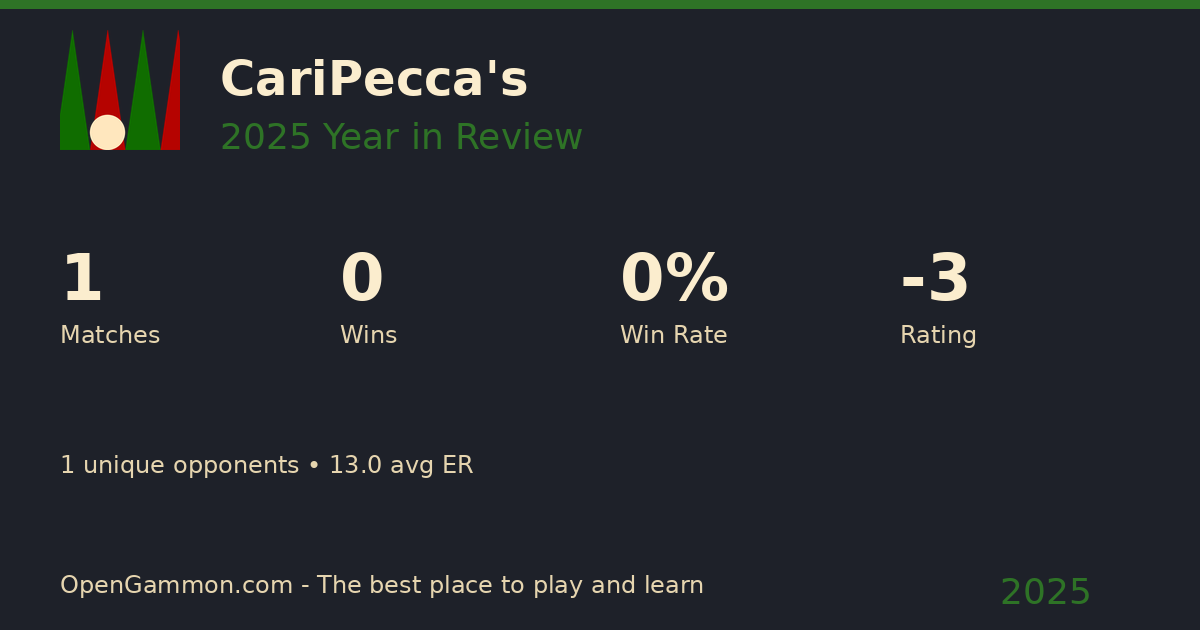The height and width of the screenshot is (630, 1200).
Task: Select the 'Rating' label
Action: pyautogui.click(x=938, y=336)
